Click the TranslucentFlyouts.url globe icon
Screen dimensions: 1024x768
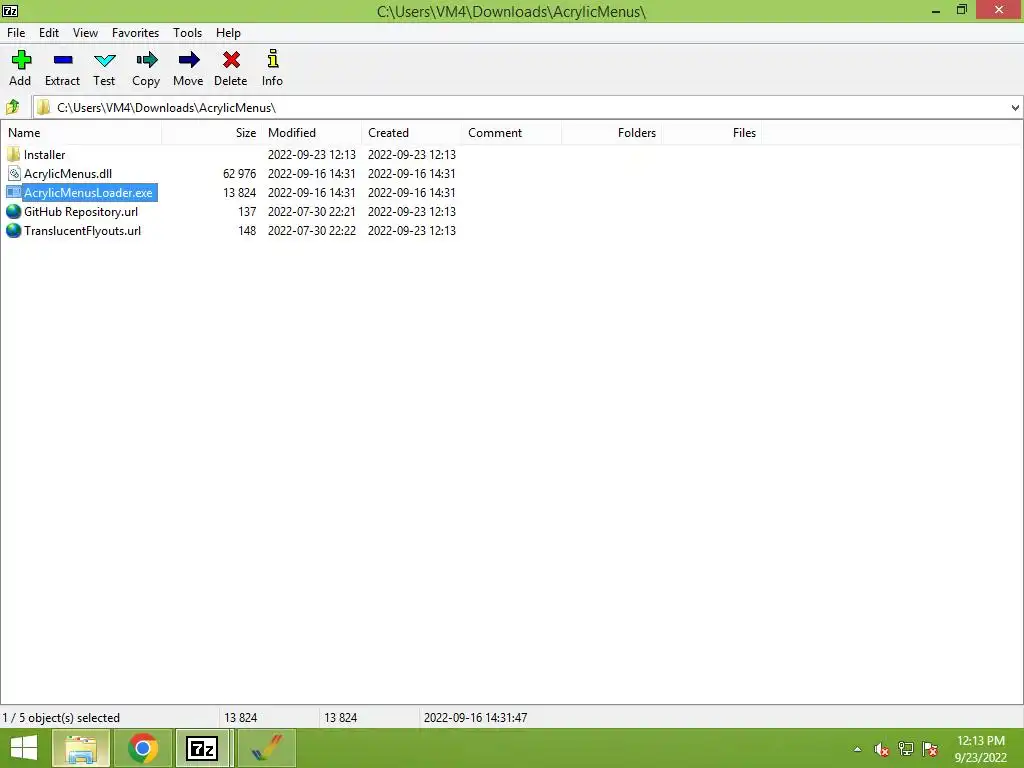14,230
